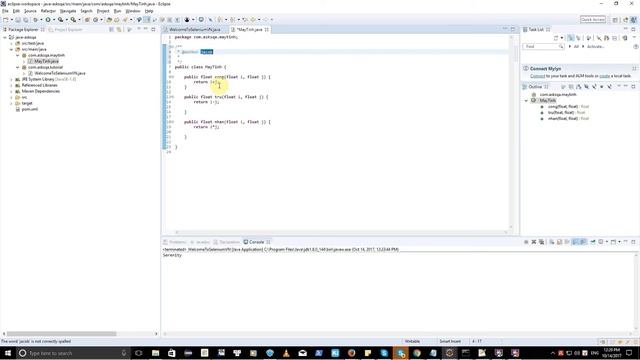
Task: Click the Collapse All icon in Package Explorer
Action: coord(111,29)
